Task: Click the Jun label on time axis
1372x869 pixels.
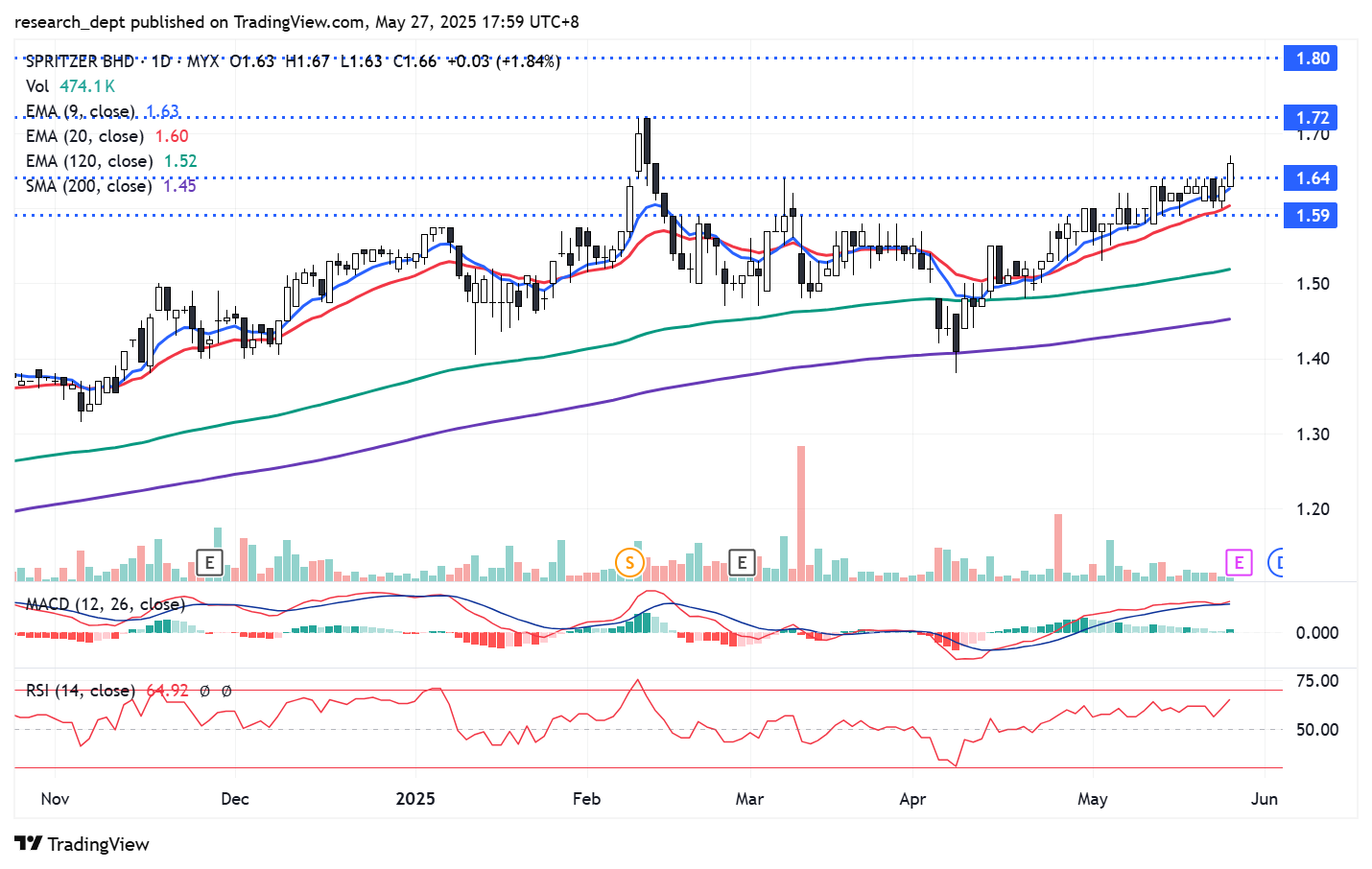Action: pos(1265,799)
